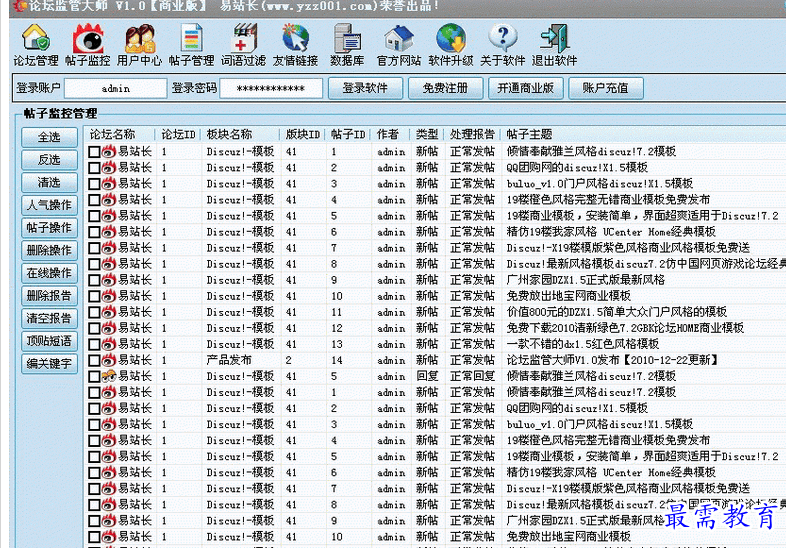Click 人气操作 side button
The image size is (786, 548).
coord(49,205)
